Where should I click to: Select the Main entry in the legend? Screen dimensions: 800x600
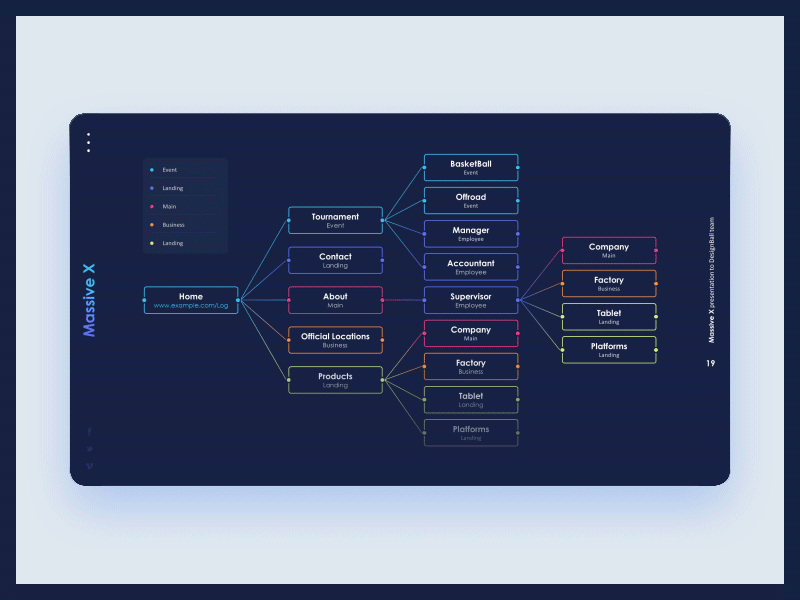coord(168,206)
